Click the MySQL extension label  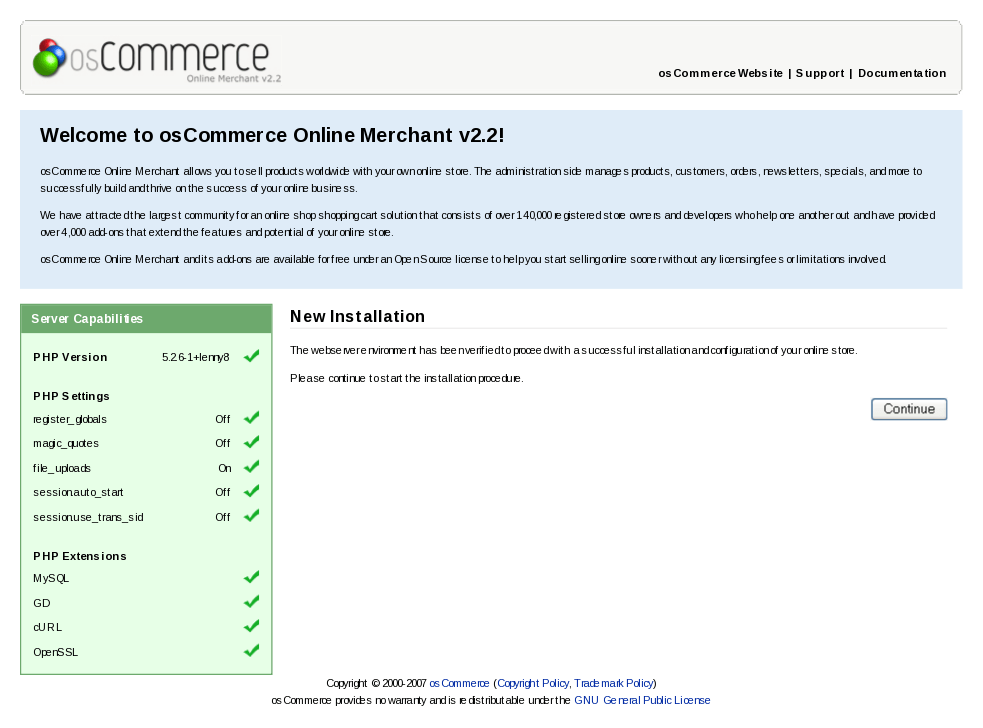(51, 578)
